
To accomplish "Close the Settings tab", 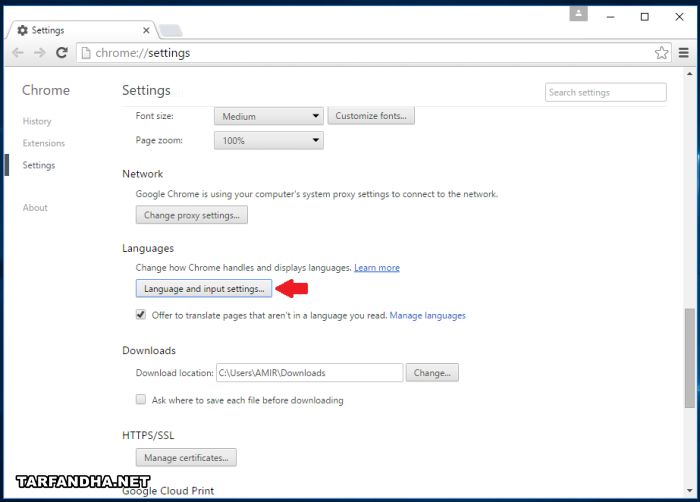I will tap(146, 30).
